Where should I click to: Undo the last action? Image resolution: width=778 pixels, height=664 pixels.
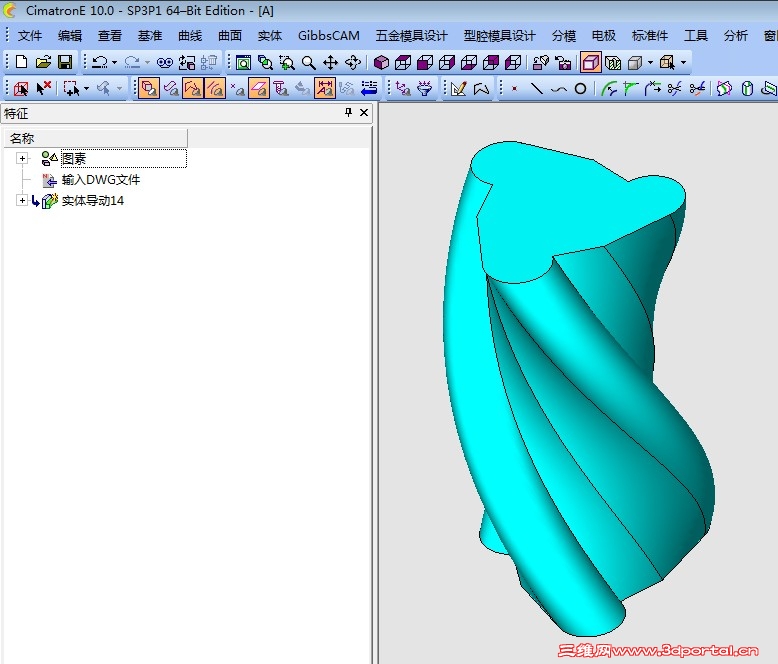click(100, 62)
